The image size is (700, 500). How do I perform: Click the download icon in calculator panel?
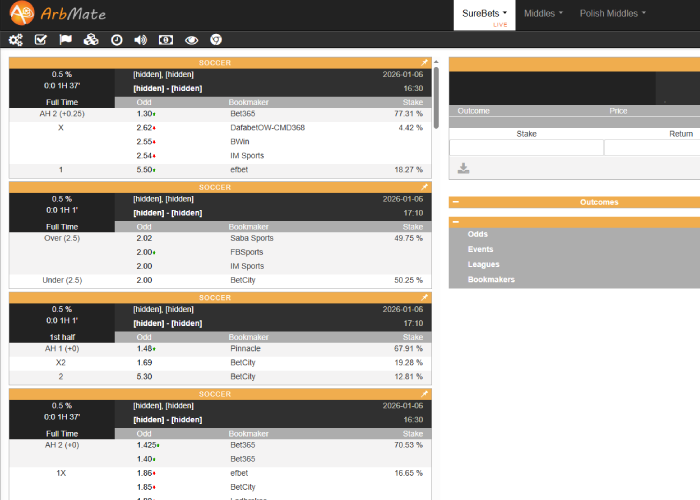pyautogui.click(x=463, y=168)
